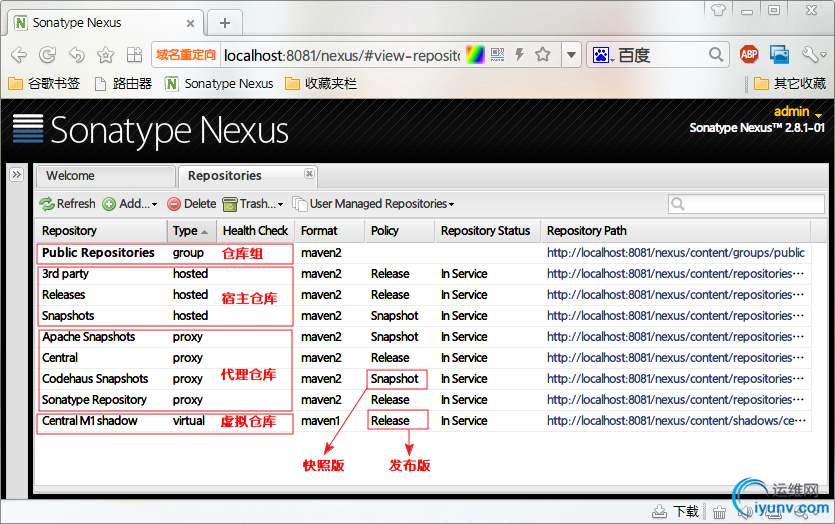Sort by the Repository column header
This screenshot has height=524, width=835.
pos(101,231)
